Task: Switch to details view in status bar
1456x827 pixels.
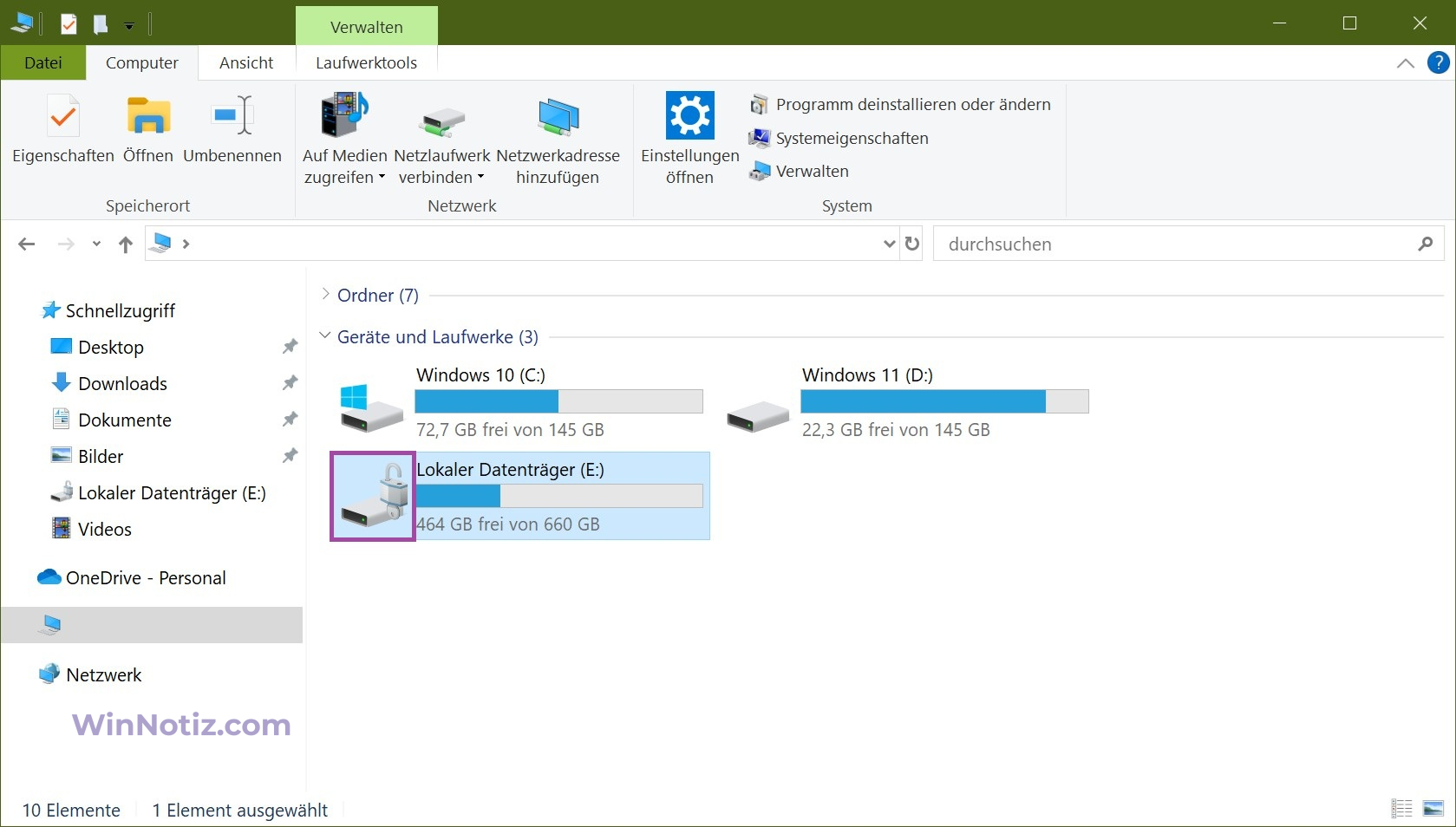Action: tap(1401, 809)
